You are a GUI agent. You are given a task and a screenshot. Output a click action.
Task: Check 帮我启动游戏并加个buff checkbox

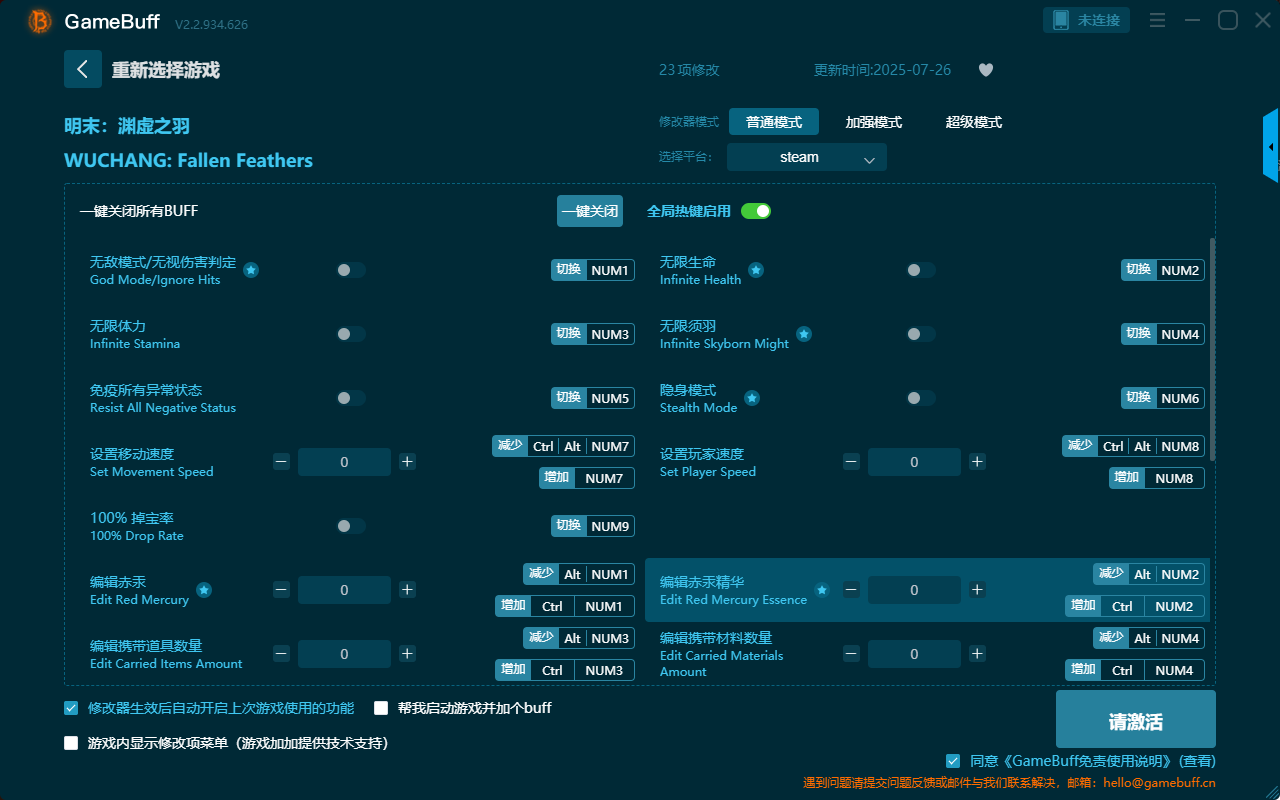(x=381, y=708)
